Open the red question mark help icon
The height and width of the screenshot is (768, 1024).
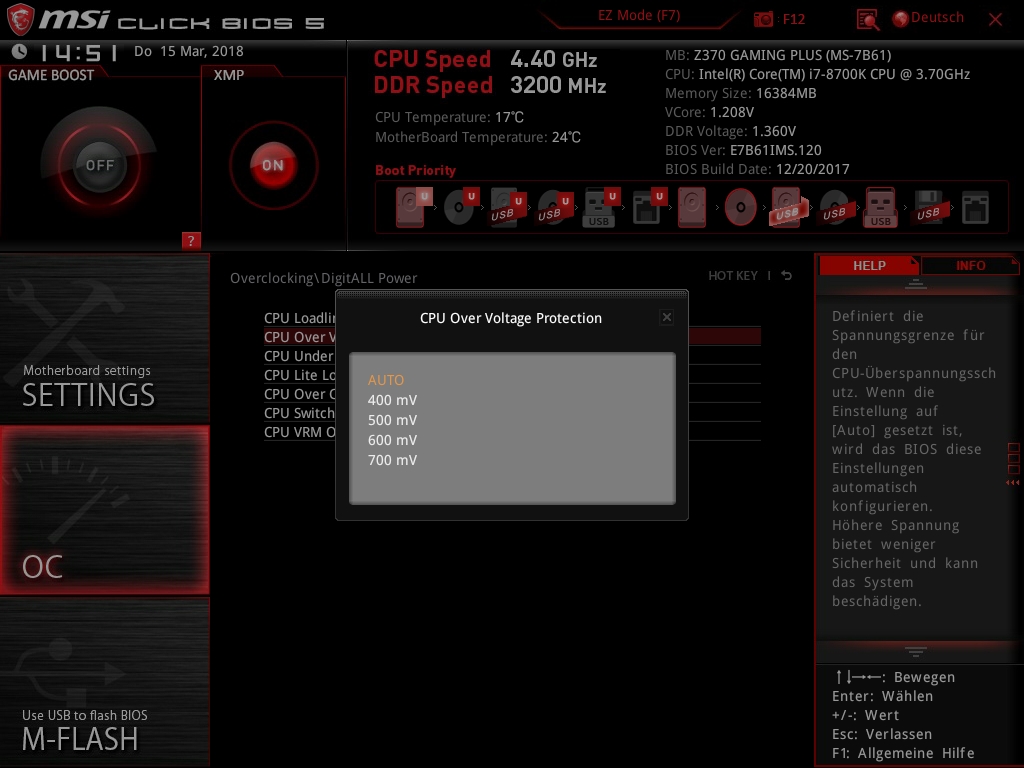tap(191, 240)
